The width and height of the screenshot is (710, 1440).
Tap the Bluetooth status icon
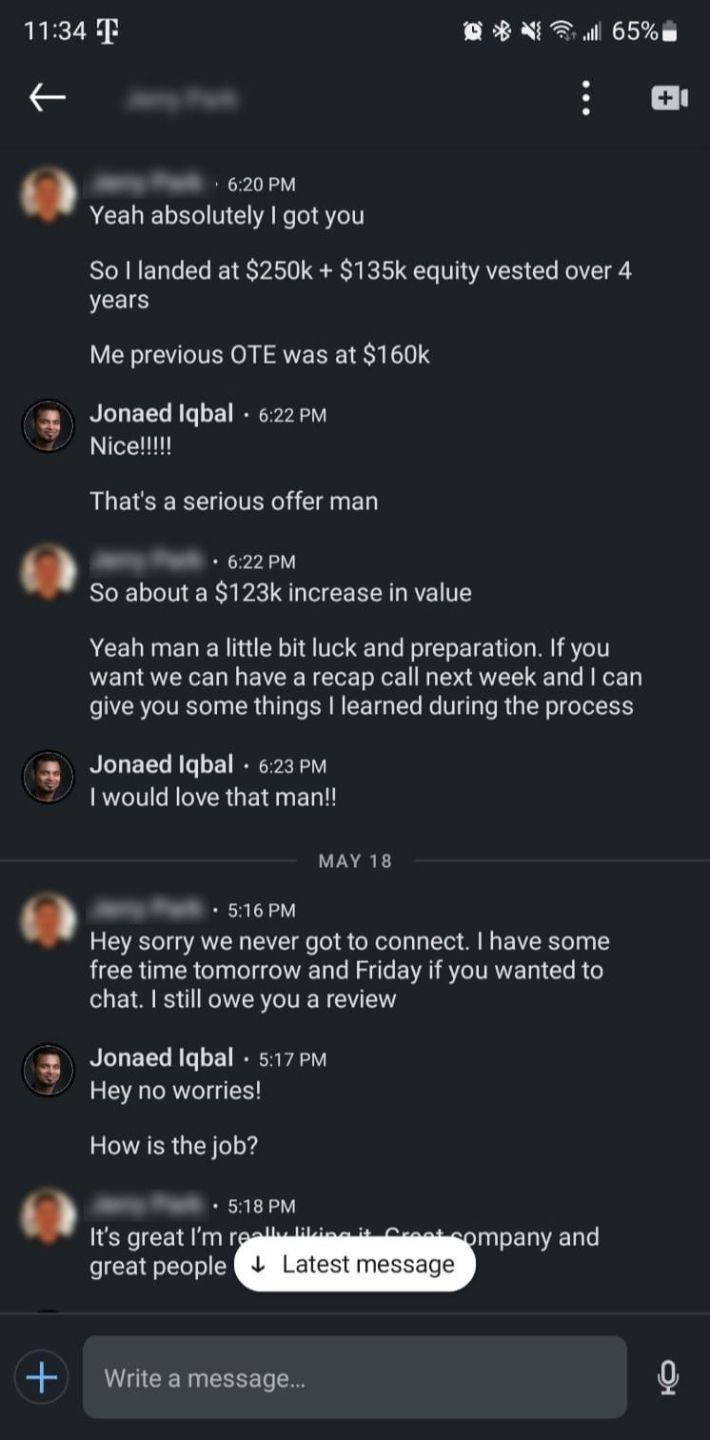(x=499, y=32)
